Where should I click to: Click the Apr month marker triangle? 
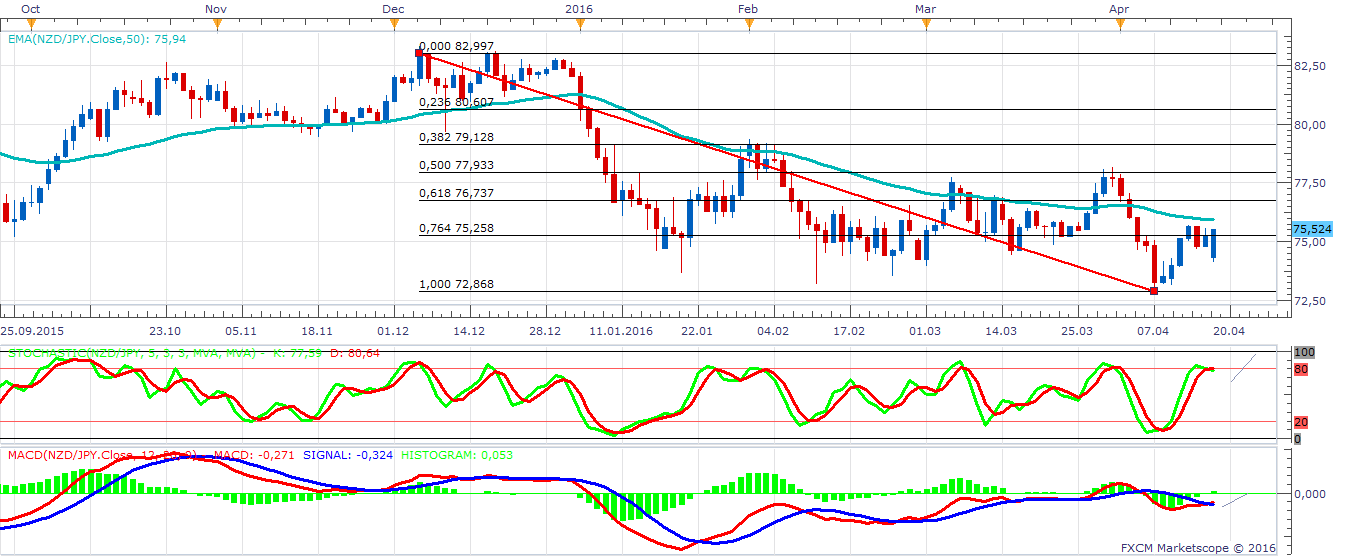tap(1121, 24)
